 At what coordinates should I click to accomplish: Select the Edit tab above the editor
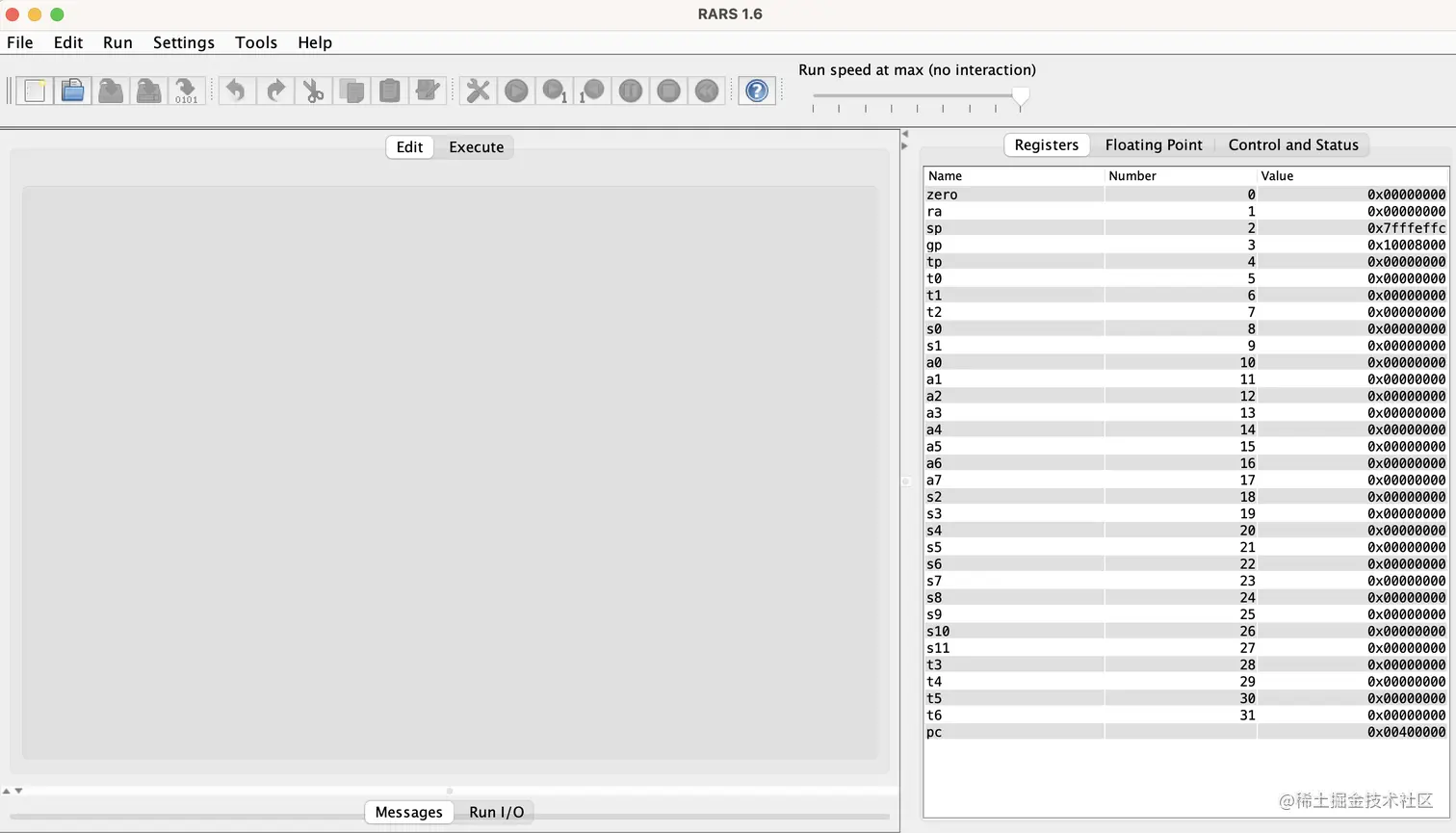click(x=409, y=147)
